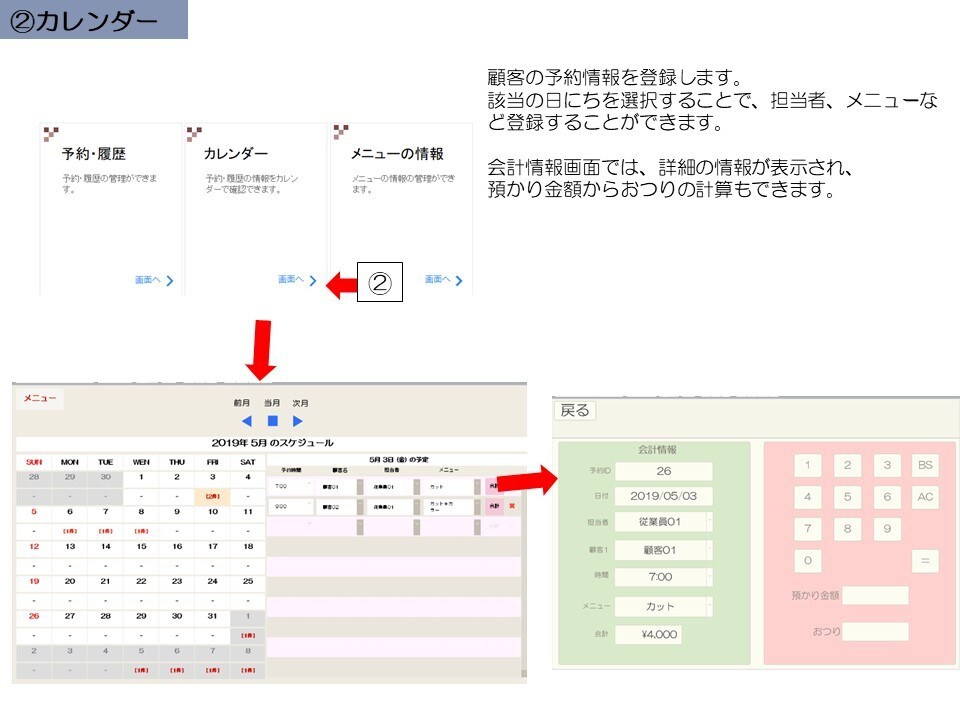Open the 担当者 dropdown showing 従業員01
This screenshot has width=960, height=720.
click(664, 522)
